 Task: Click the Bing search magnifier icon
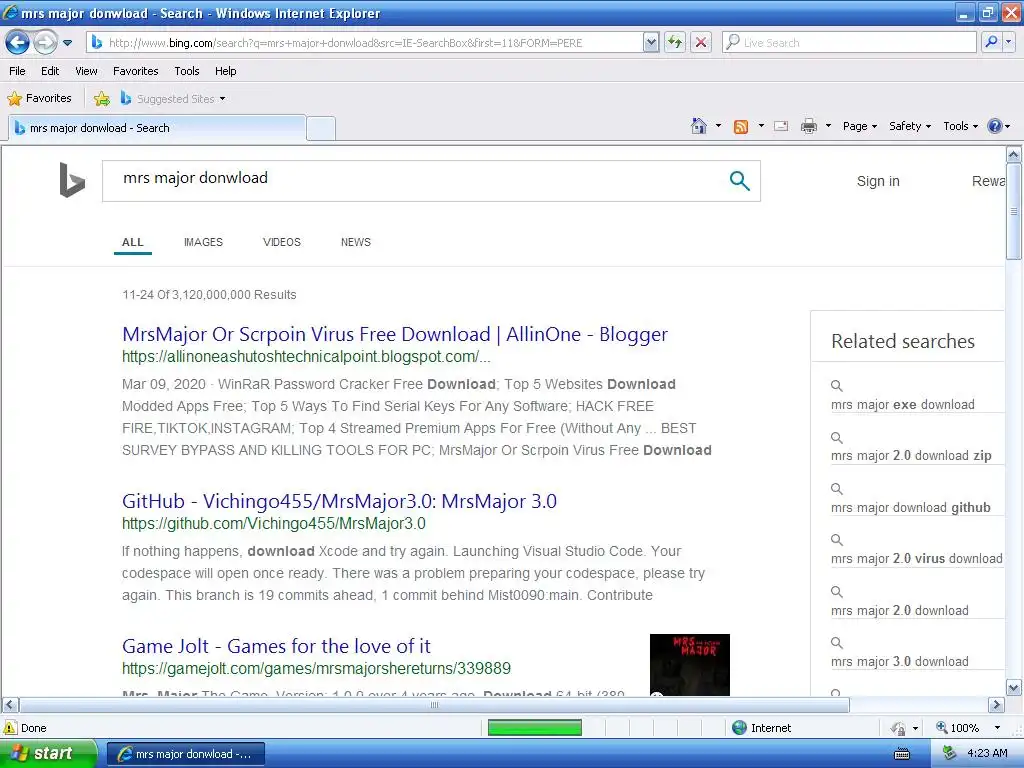click(739, 181)
